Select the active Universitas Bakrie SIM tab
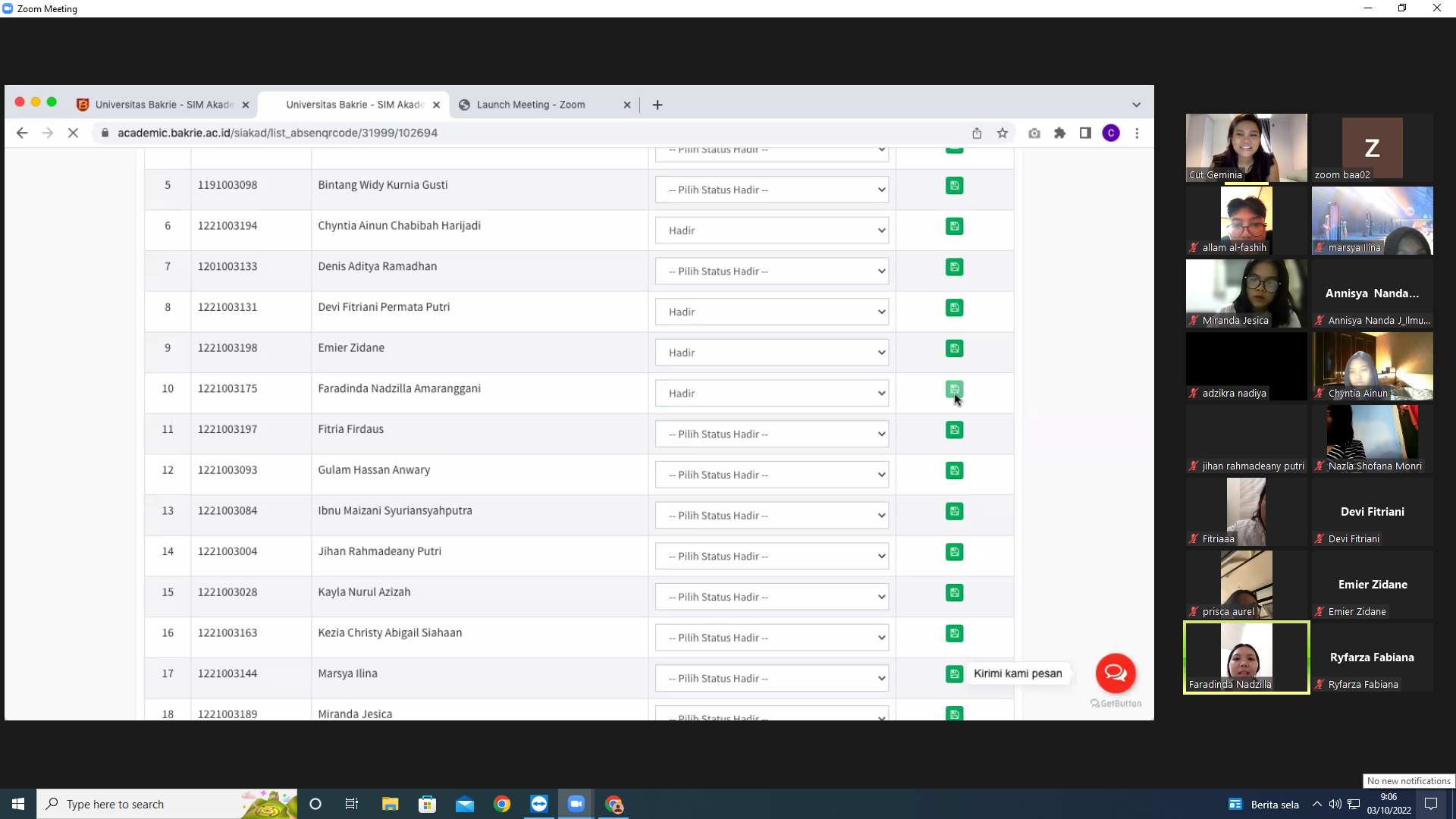1456x819 pixels. (353, 105)
